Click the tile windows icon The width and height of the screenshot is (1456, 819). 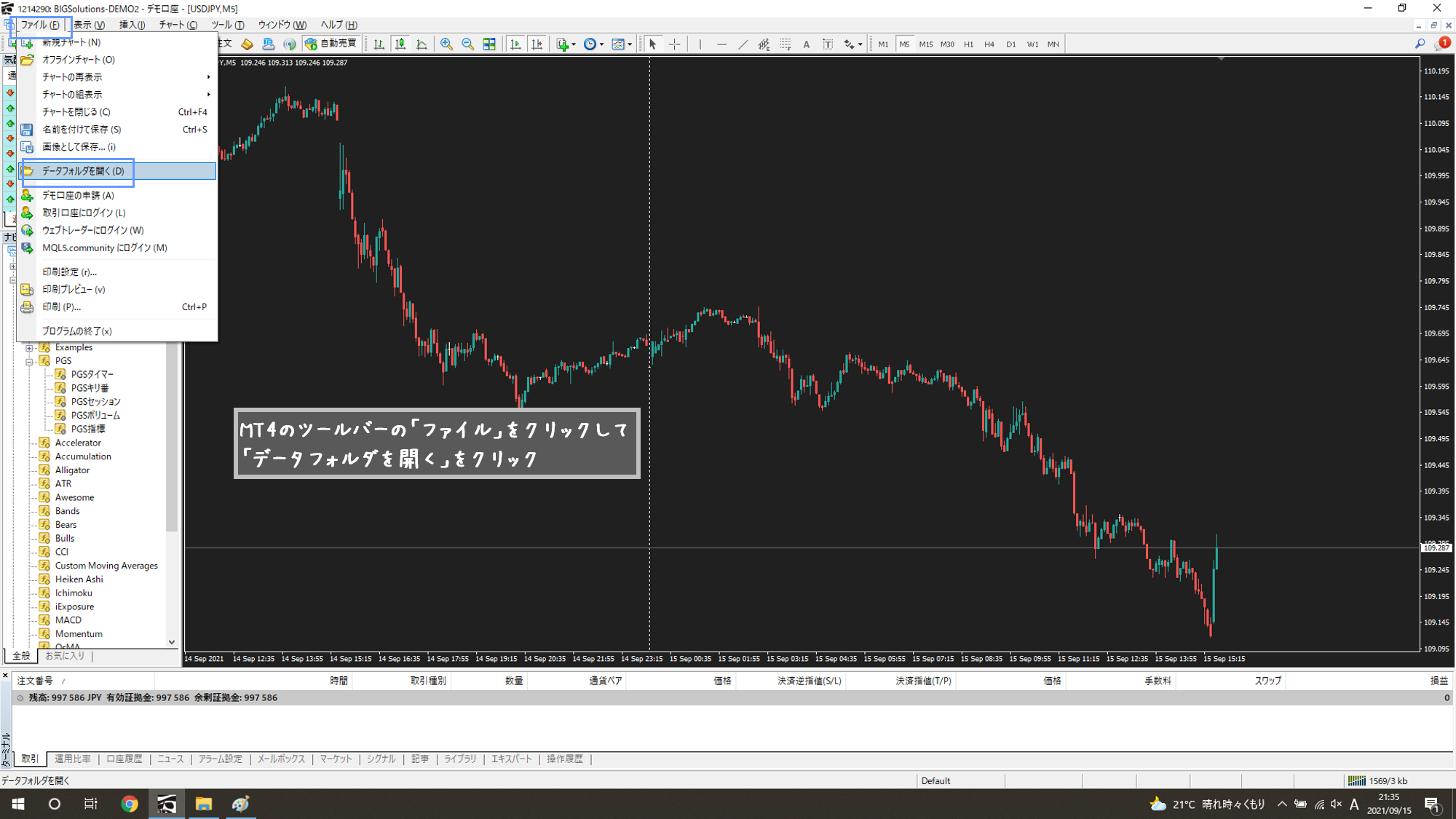489,44
